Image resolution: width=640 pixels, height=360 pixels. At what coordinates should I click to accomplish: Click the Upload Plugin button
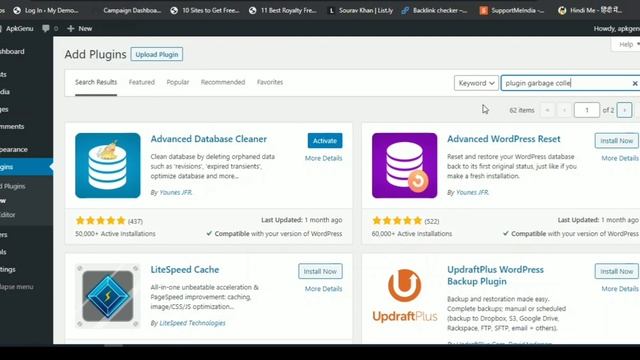(157, 54)
